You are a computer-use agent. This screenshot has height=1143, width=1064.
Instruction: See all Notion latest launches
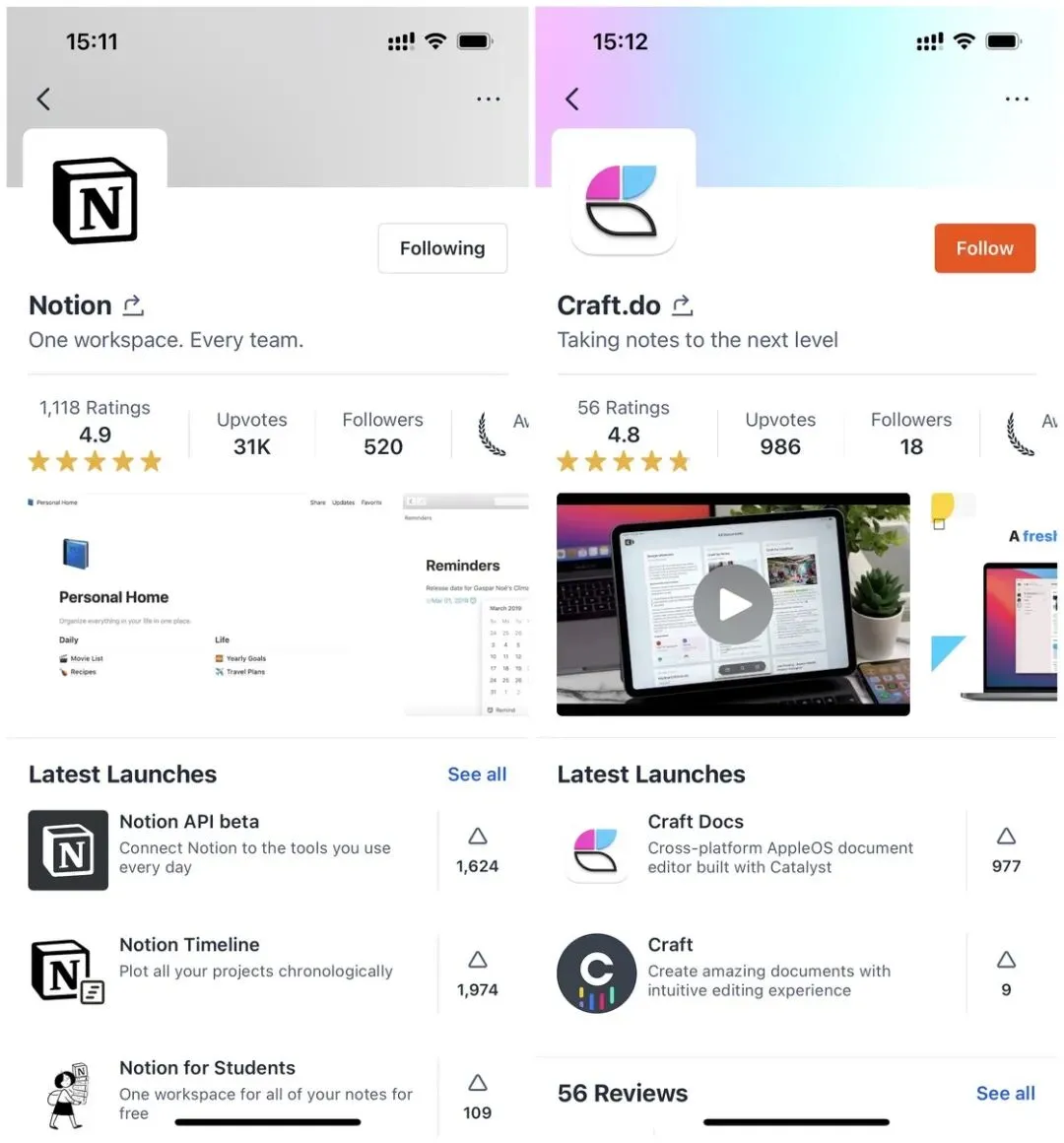477,774
